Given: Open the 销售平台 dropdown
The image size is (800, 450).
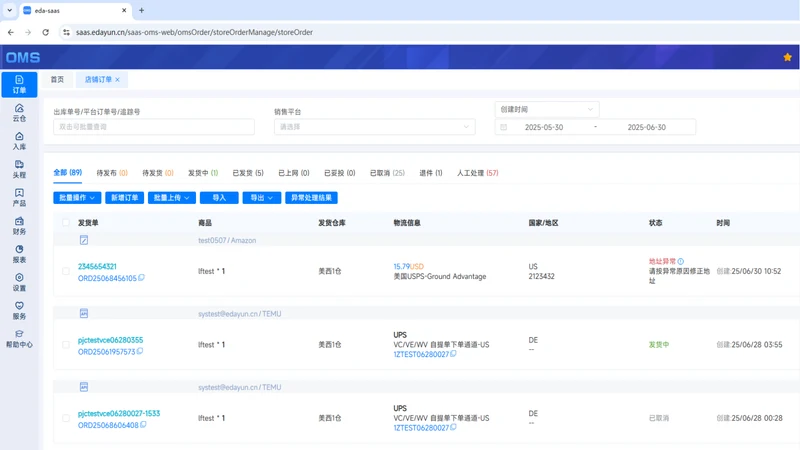Looking at the screenshot, I should (x=374, y=127).
